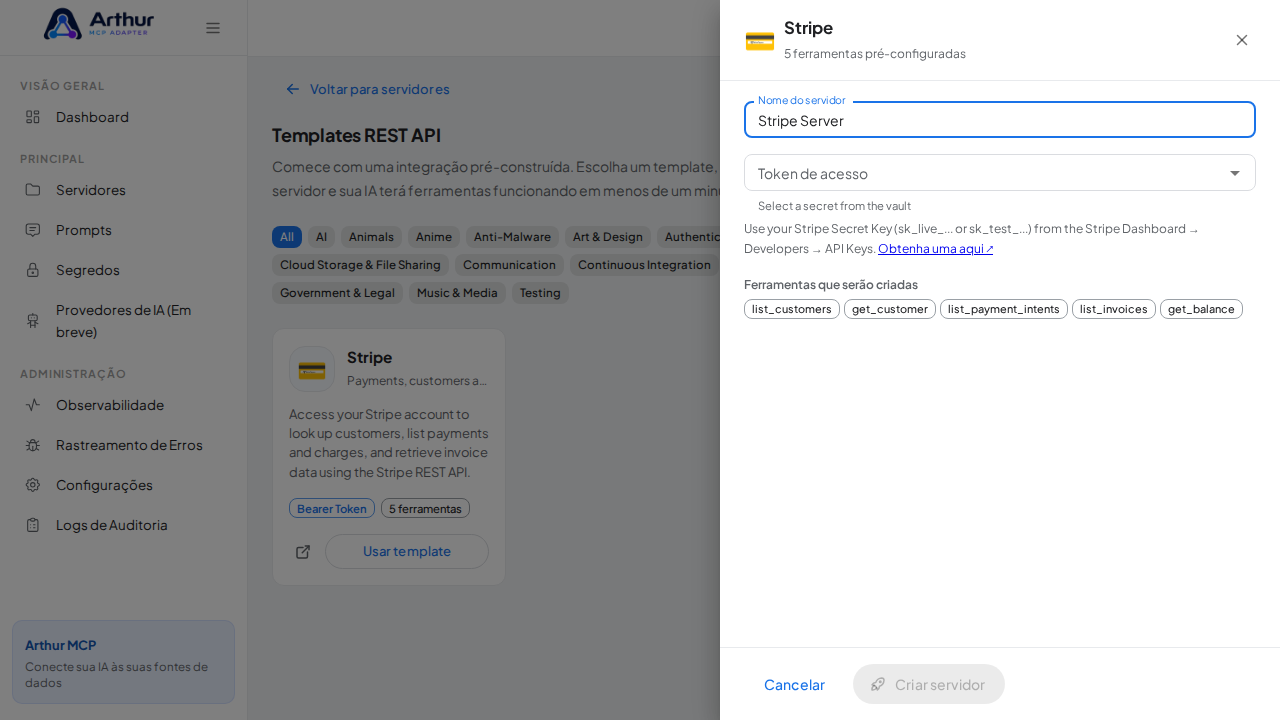Filter templates by Art & Design
Viewport: 1280px width, 720px height.
(608, 237)
